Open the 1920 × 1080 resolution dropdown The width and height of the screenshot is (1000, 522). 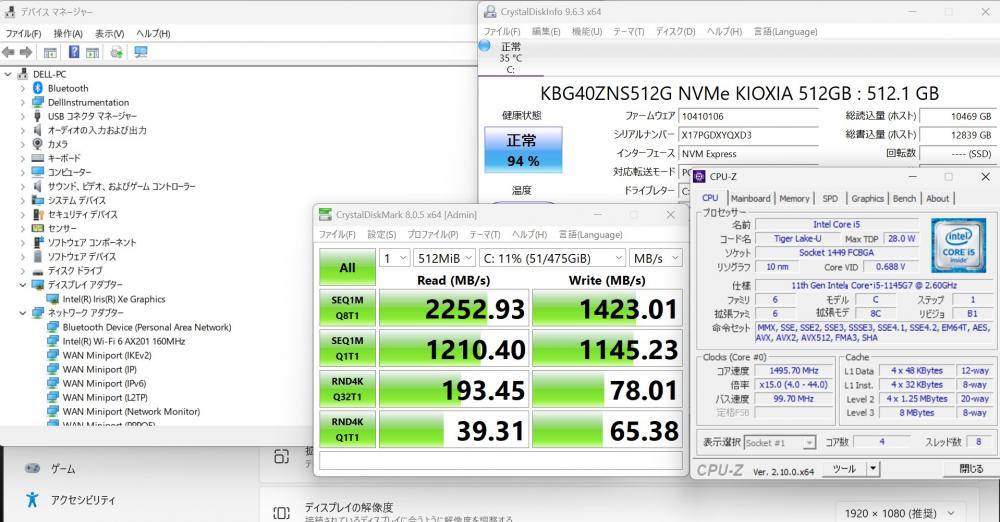(x=900, y=512)
